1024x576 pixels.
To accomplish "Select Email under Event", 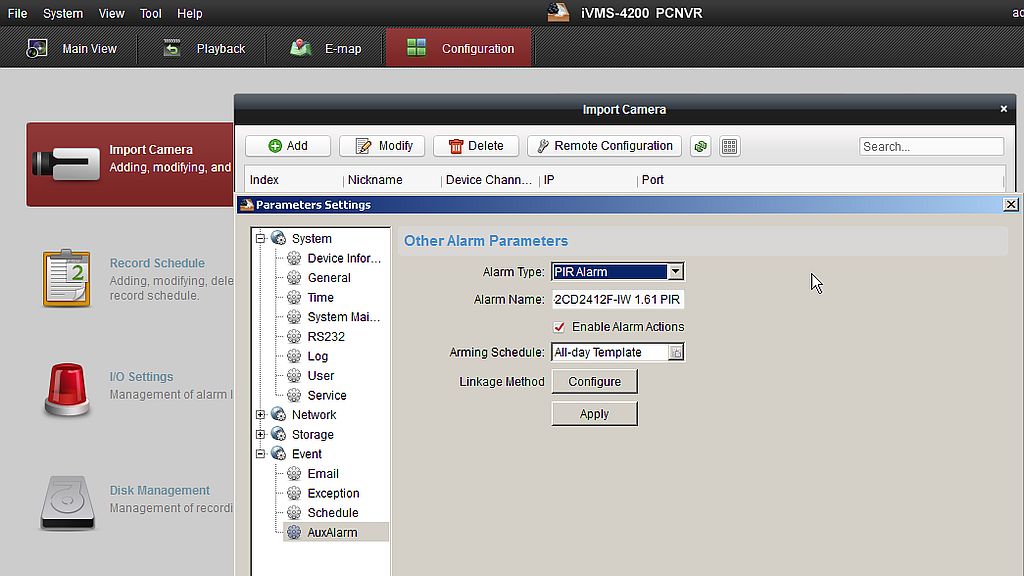I will tap(323, 473).
